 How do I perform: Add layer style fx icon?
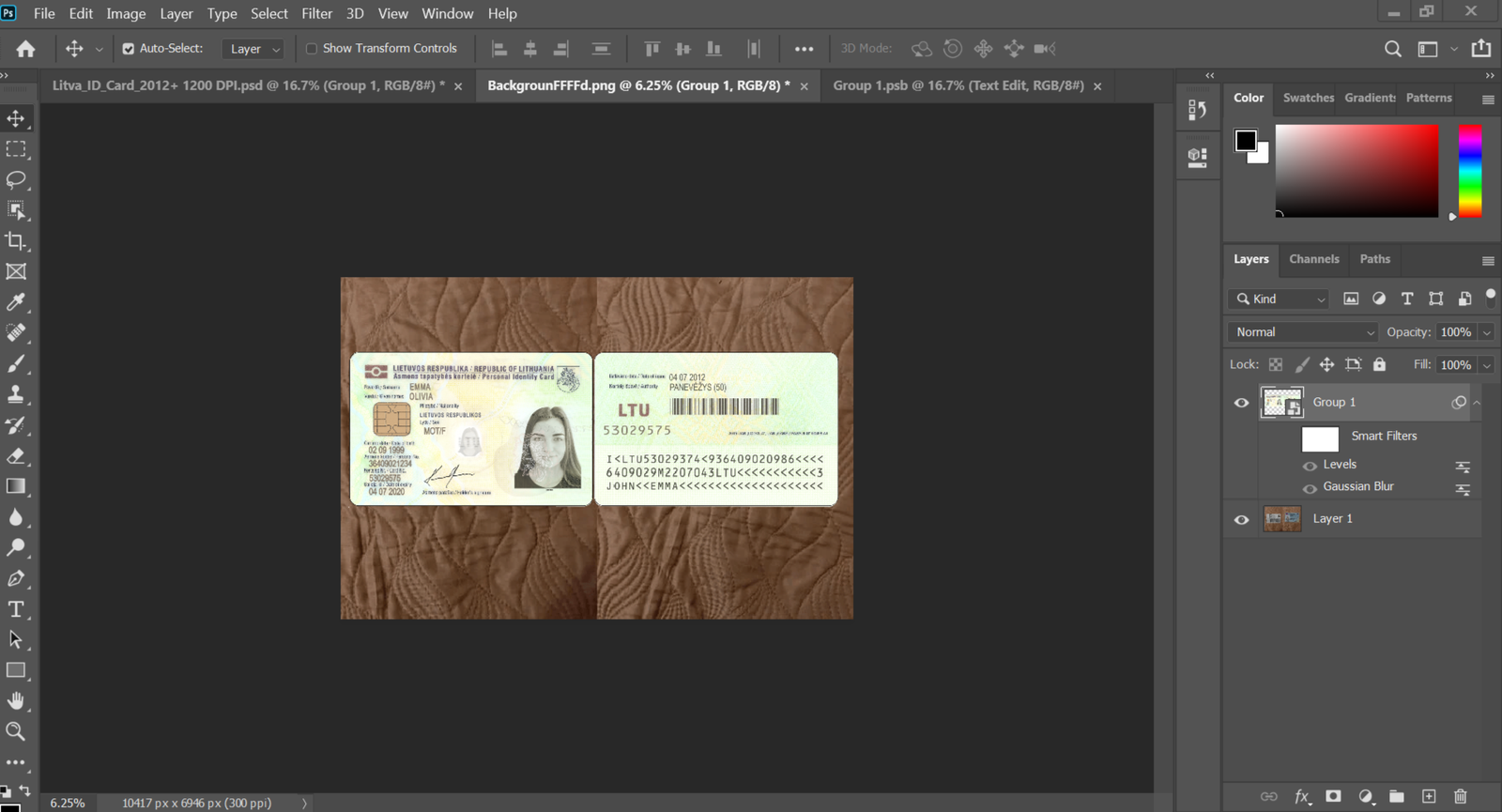tap(1302, 796)
